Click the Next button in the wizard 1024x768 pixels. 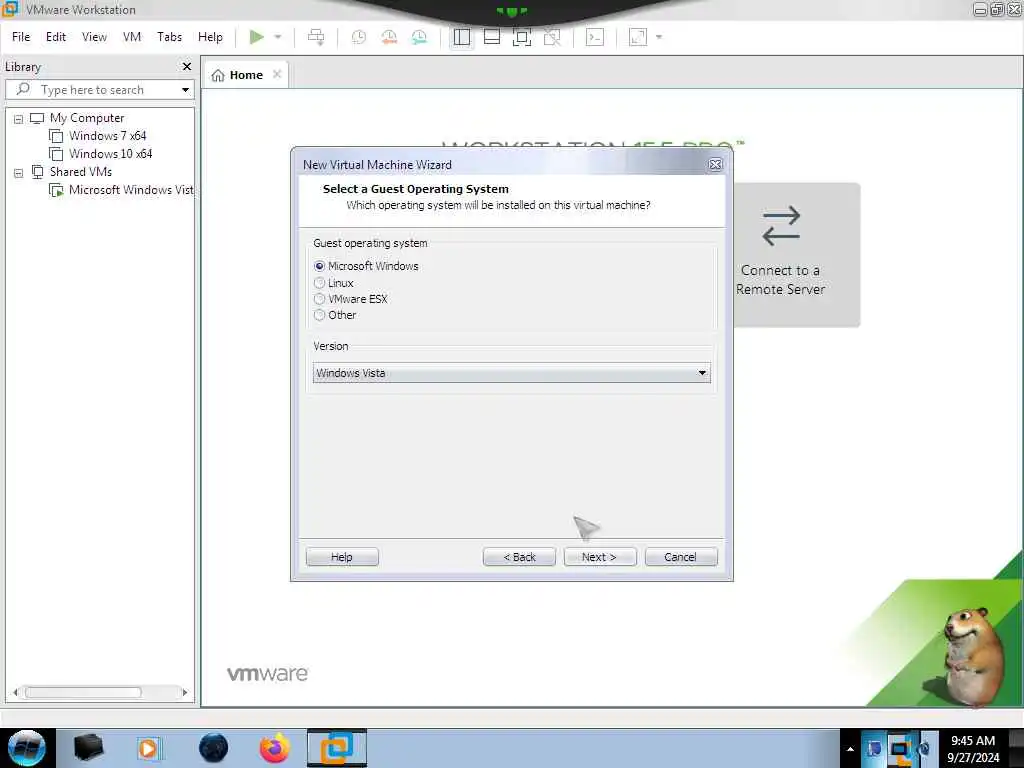pos(600,557)
